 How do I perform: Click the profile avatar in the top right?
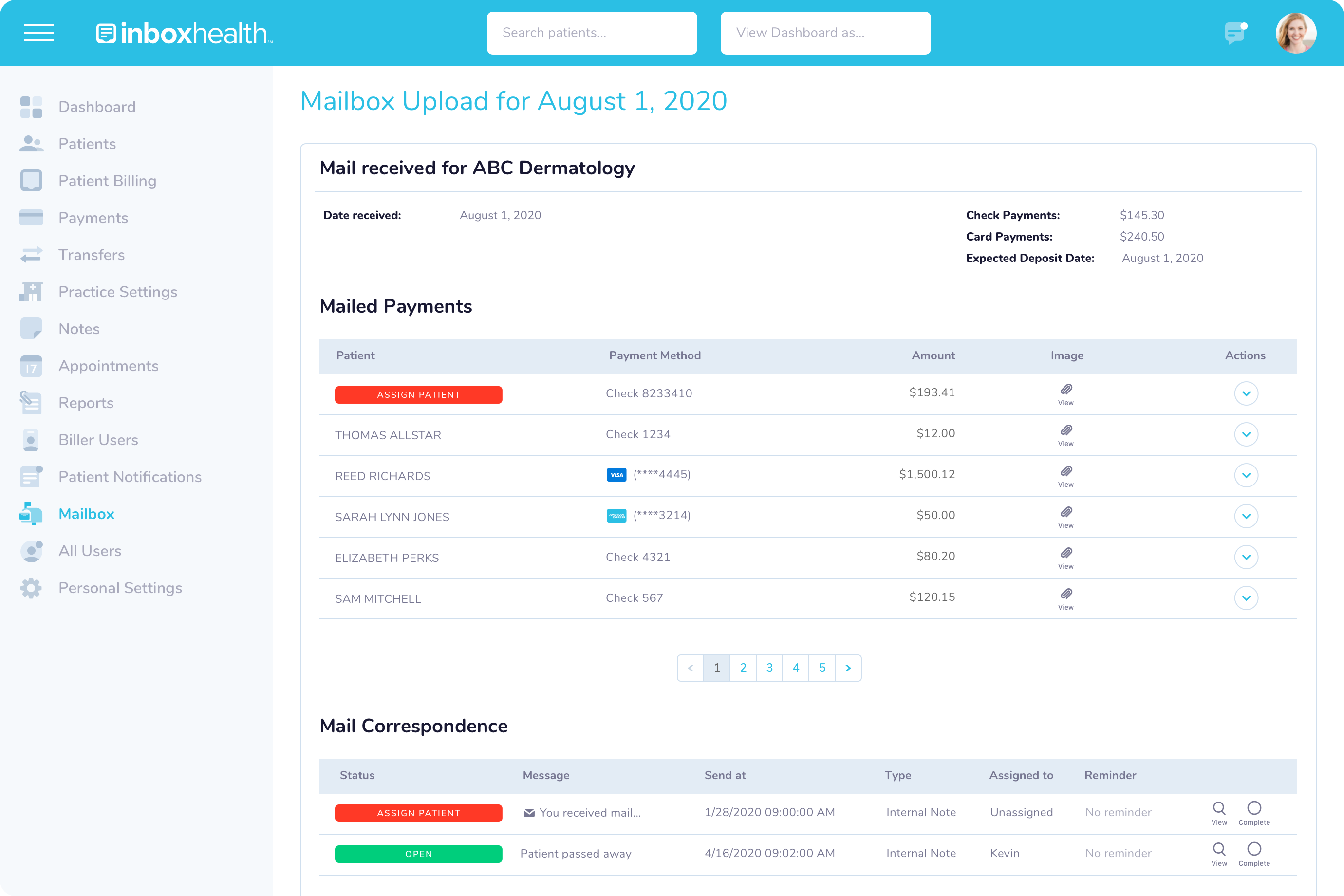pyautogui.click(x=1296, y=33)
